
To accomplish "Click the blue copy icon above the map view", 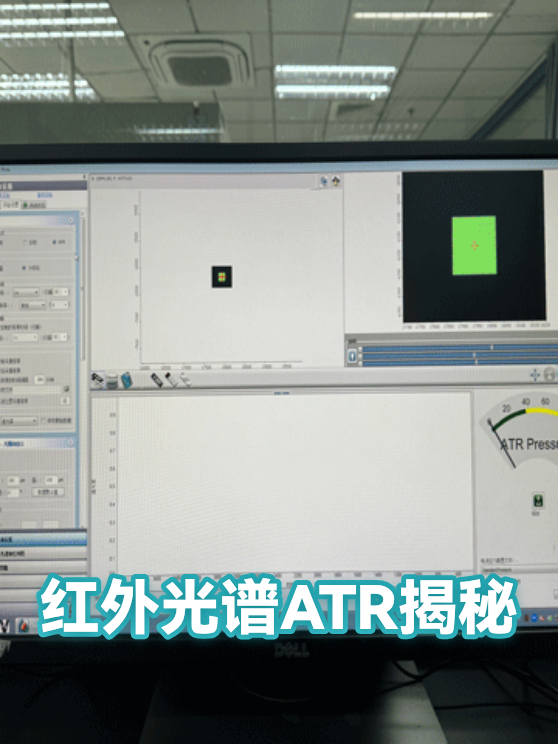I will 323,181.
